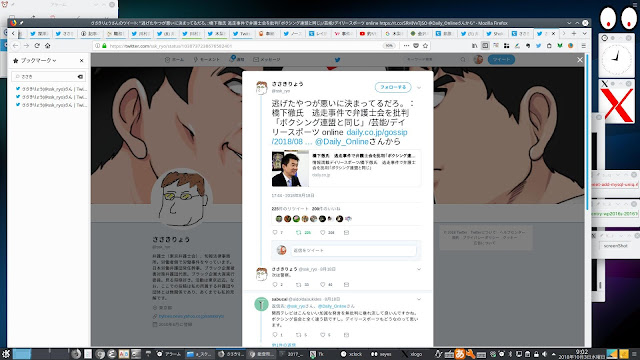The width and height of the screenshot is (640, 360).
Task: Close the tweet overlay with X
Action: pyautogui.click(x=580, y=60)
